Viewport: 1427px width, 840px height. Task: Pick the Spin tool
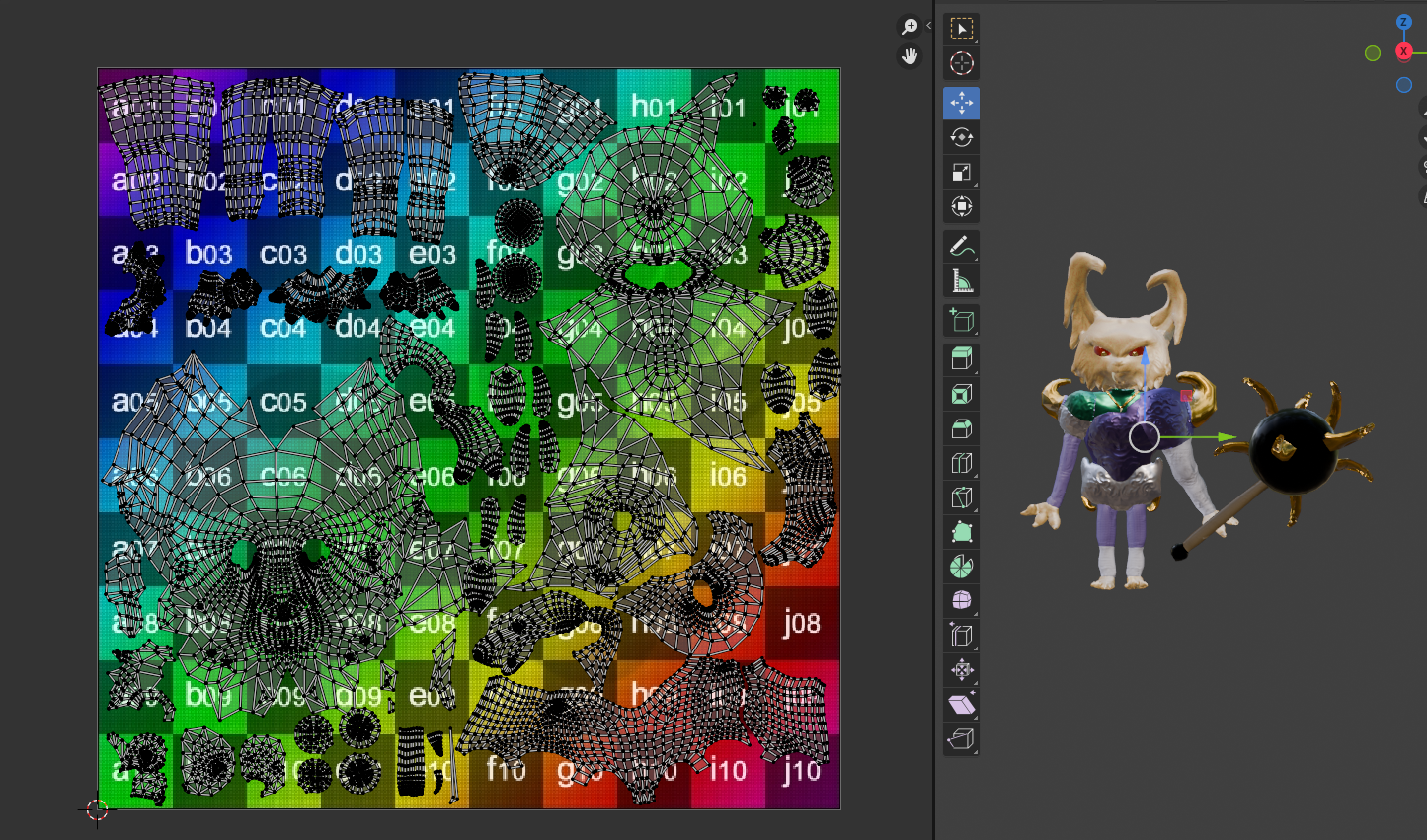(961, 567)
